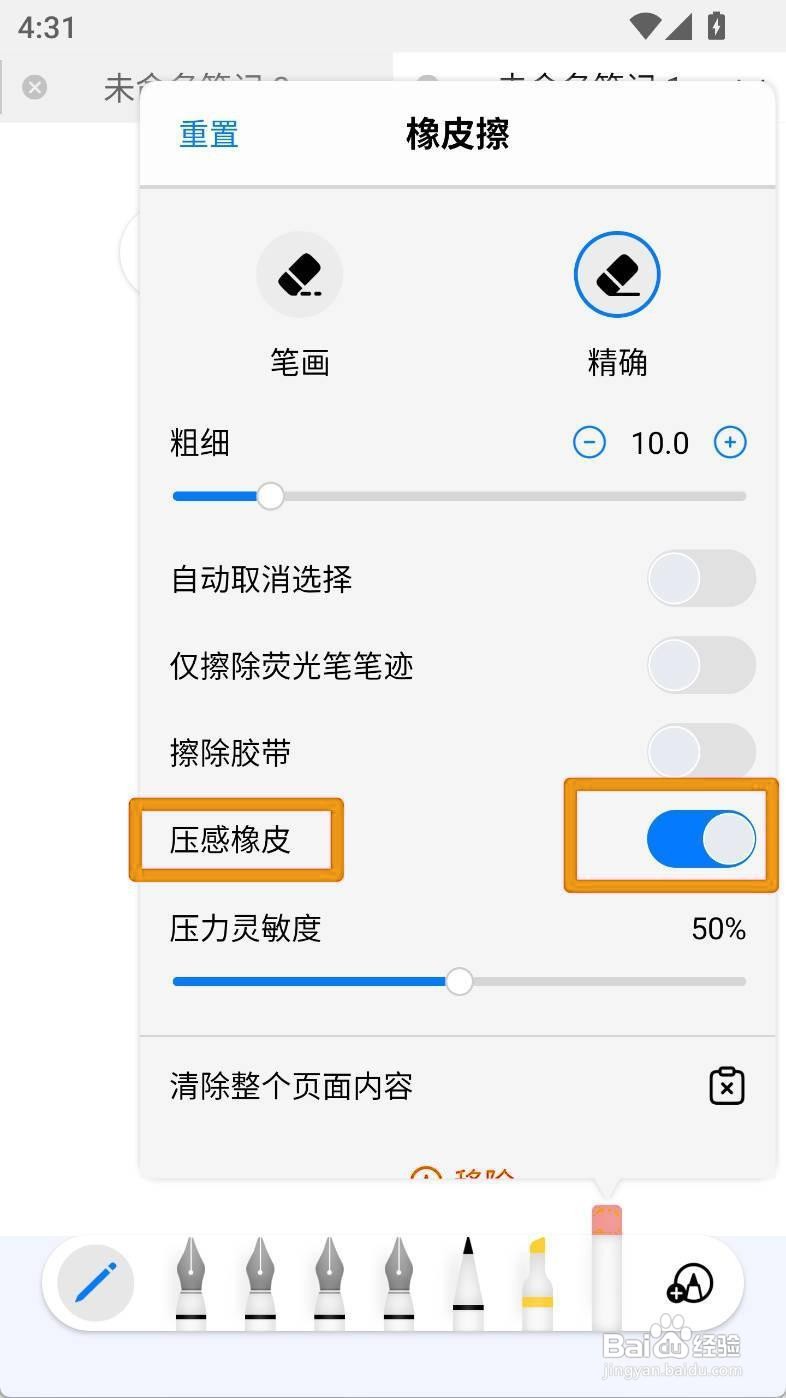Select the 精确 precise eraser mode
Image resolution: width=786 pixels, height=1398 pixels.
pos(617,275)
